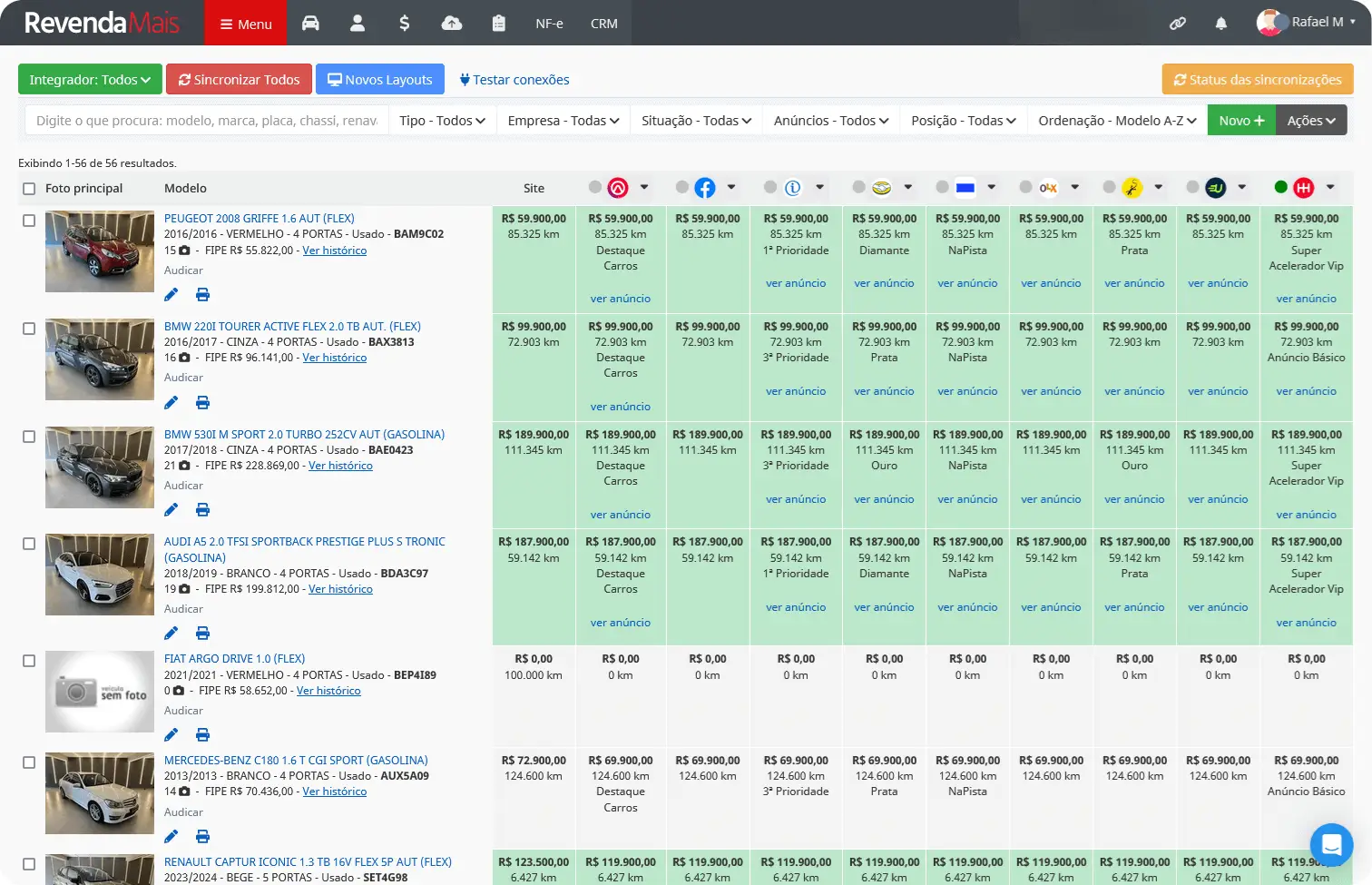Expand the Integrador: Todos dropdown

90,79
